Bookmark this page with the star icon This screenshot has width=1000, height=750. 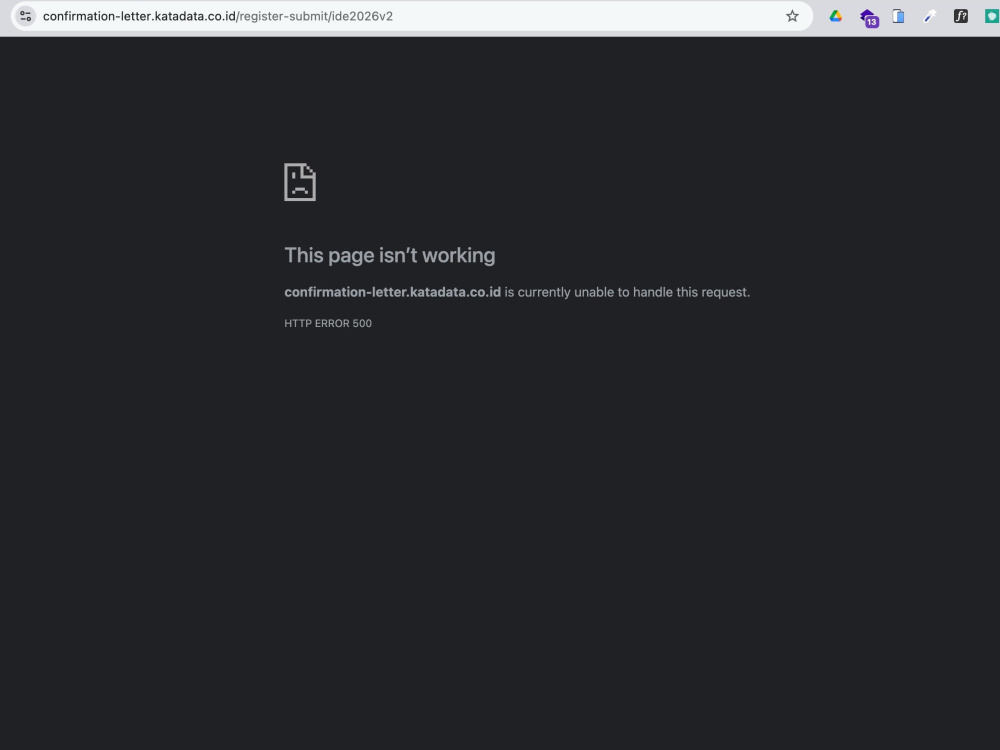pos(792,16)
